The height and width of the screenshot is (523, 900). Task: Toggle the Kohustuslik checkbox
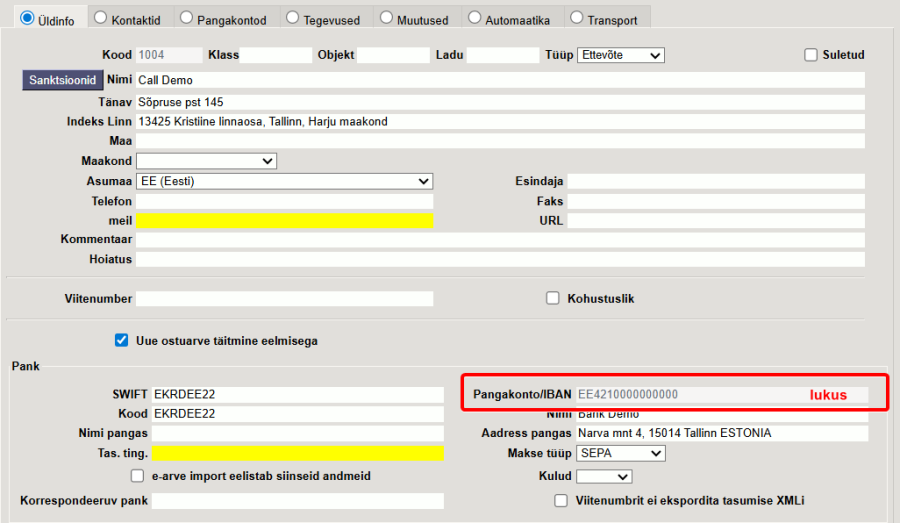(553, 298)
